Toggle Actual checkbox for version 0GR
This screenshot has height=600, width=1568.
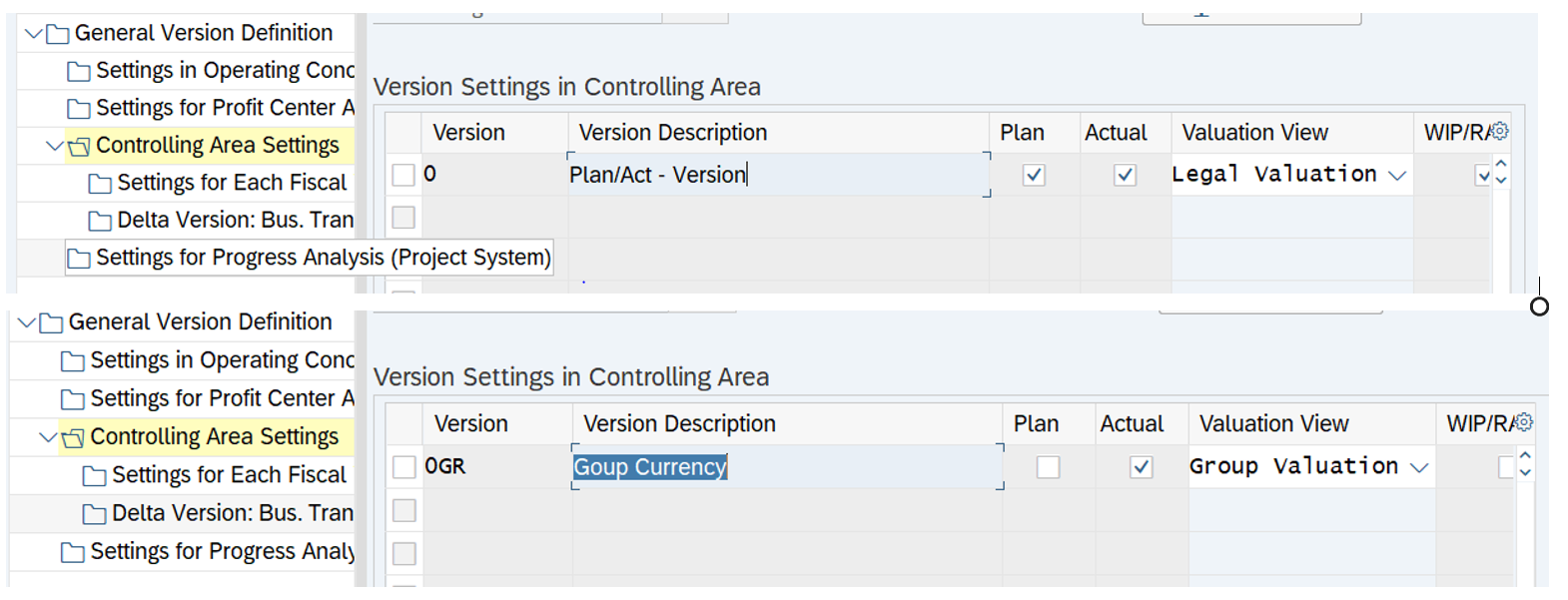point(1141,467)
